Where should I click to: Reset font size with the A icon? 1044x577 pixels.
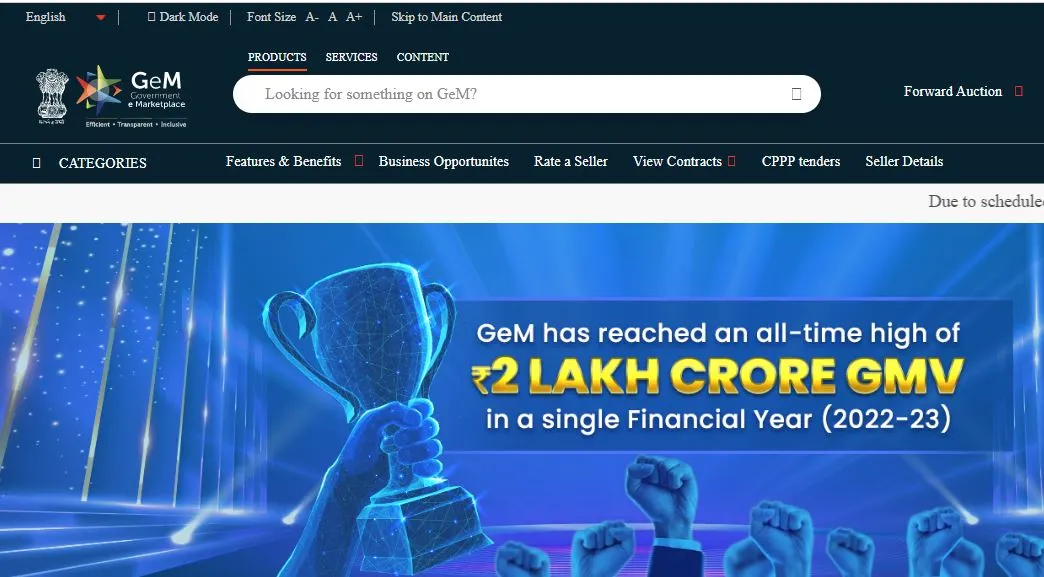(x=332, y=17)
